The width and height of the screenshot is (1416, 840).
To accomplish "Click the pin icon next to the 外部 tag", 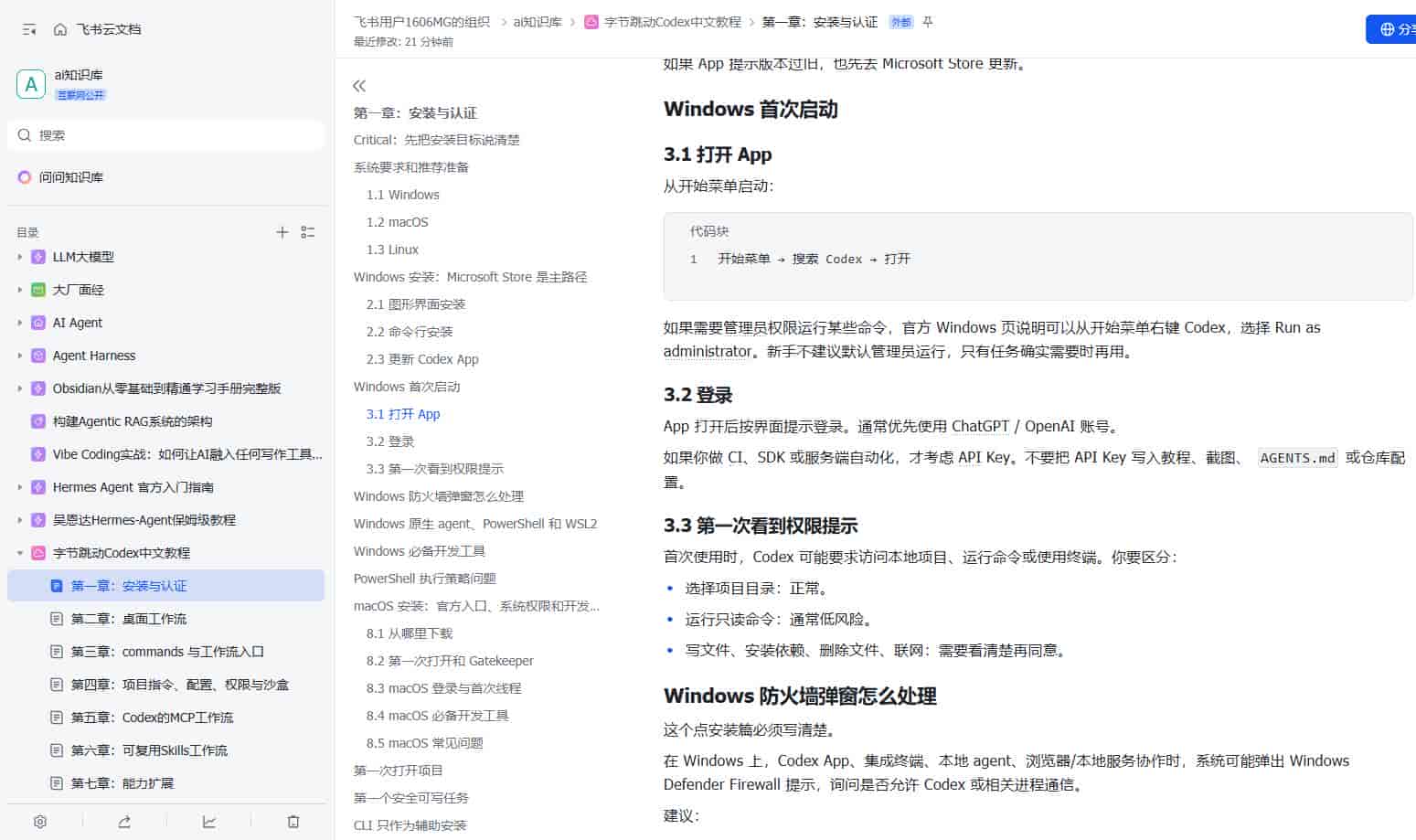I will tap(928, 22).
